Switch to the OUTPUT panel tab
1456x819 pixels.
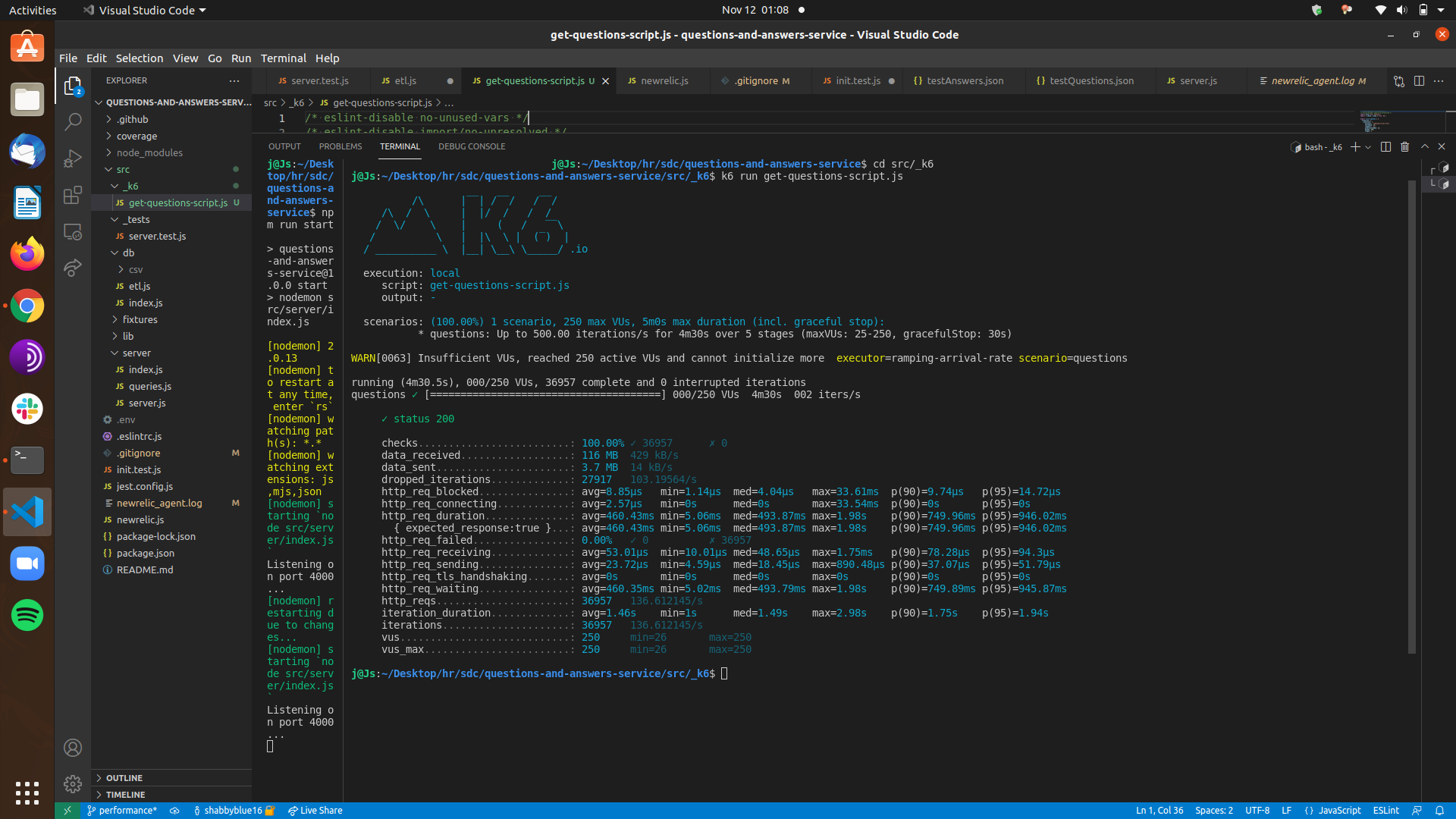coord(284,146)
